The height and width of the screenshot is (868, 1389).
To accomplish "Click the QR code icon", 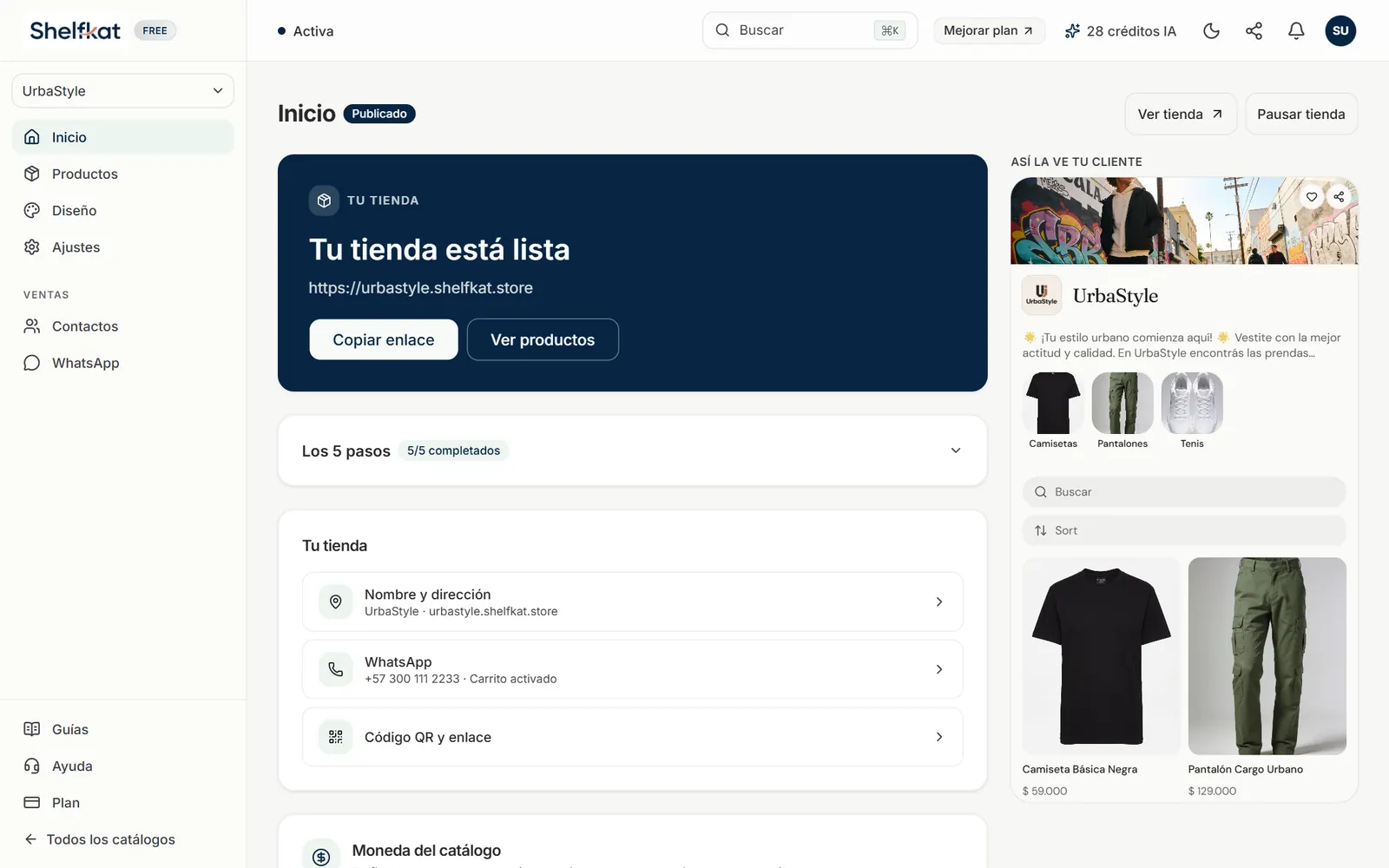I will coord(336,737).
